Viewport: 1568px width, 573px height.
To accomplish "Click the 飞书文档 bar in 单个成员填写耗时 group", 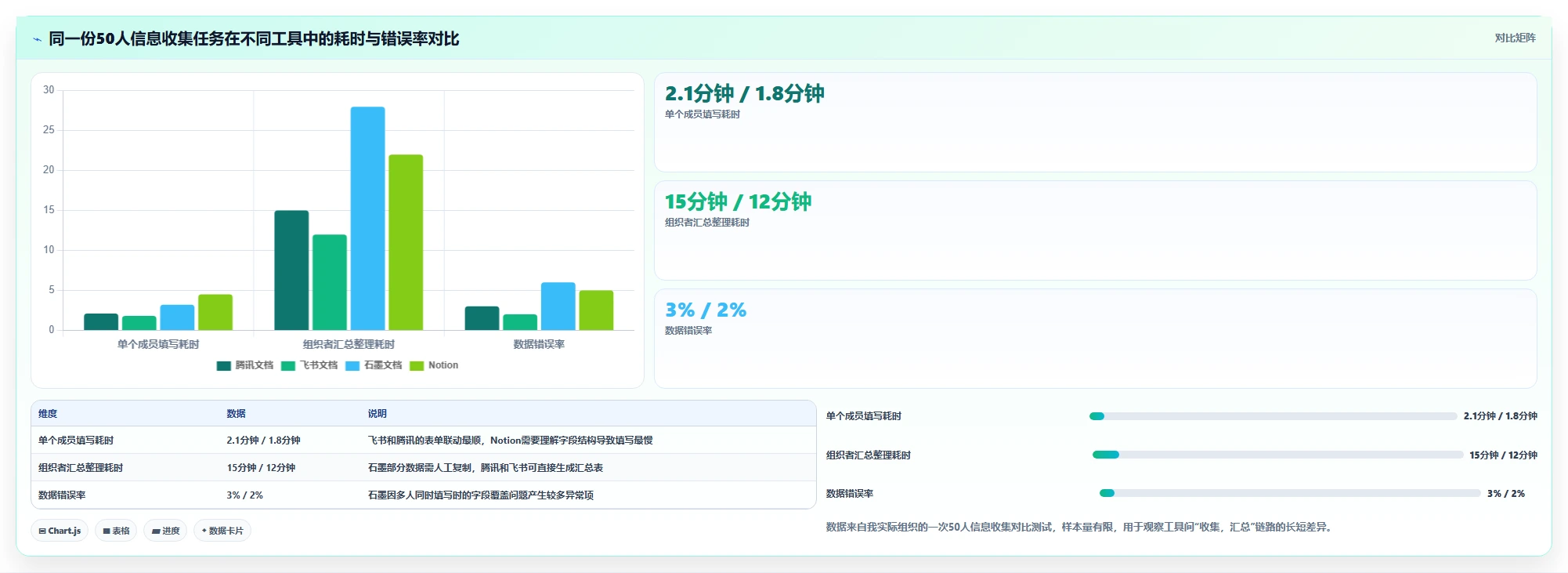I will pyautogui.click(x=139, y=323).
